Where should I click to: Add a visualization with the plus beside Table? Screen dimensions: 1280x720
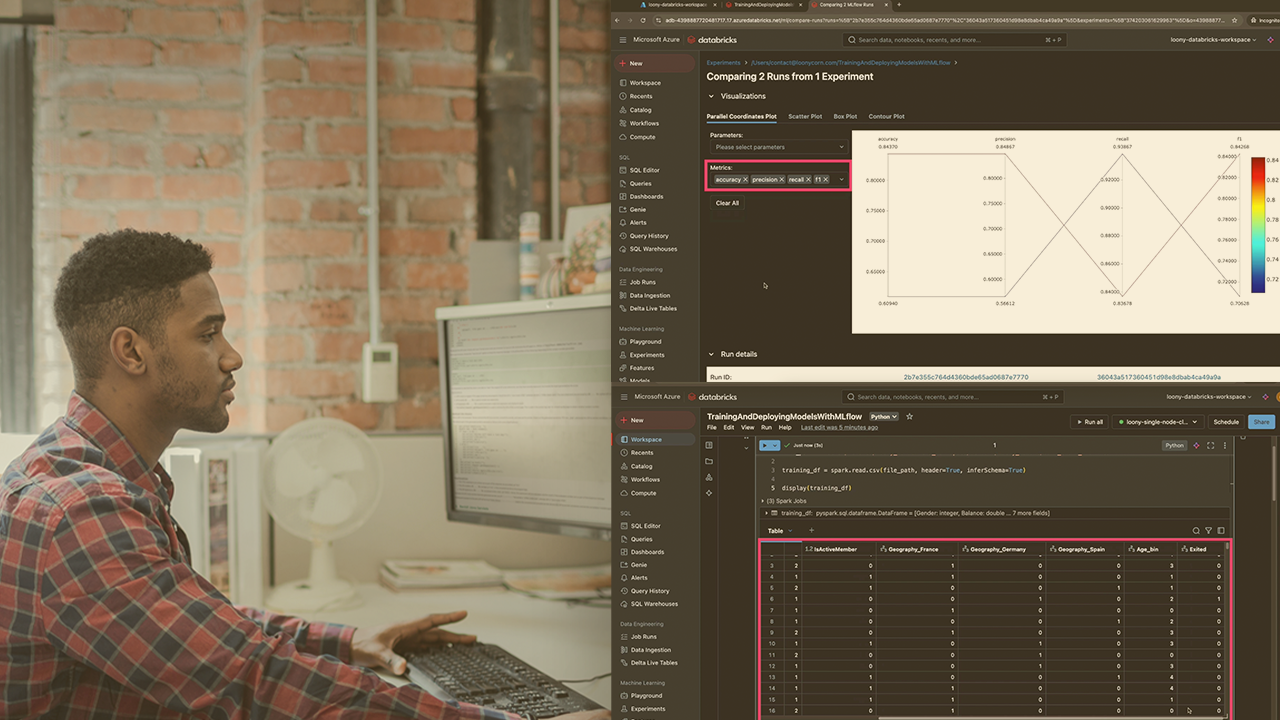pyautogui.click(x=811, y=531)
